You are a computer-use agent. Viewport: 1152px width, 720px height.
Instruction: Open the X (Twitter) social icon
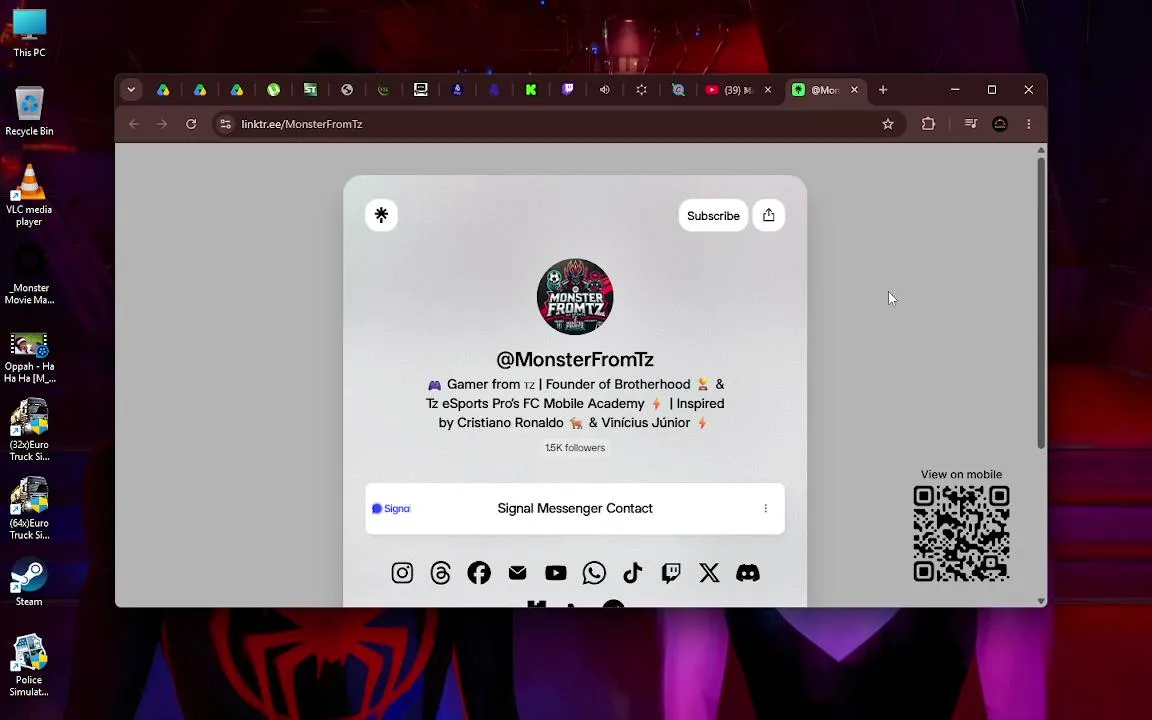pos(709,572)
